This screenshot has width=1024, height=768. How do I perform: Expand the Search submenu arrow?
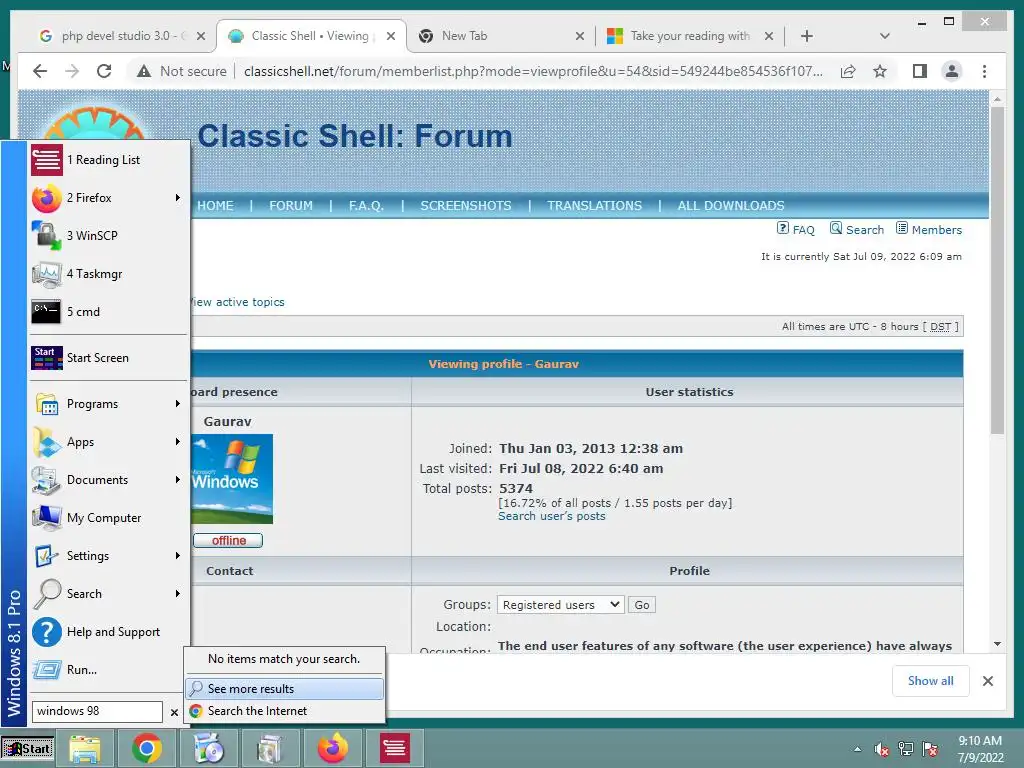click(x=177, y=594)
